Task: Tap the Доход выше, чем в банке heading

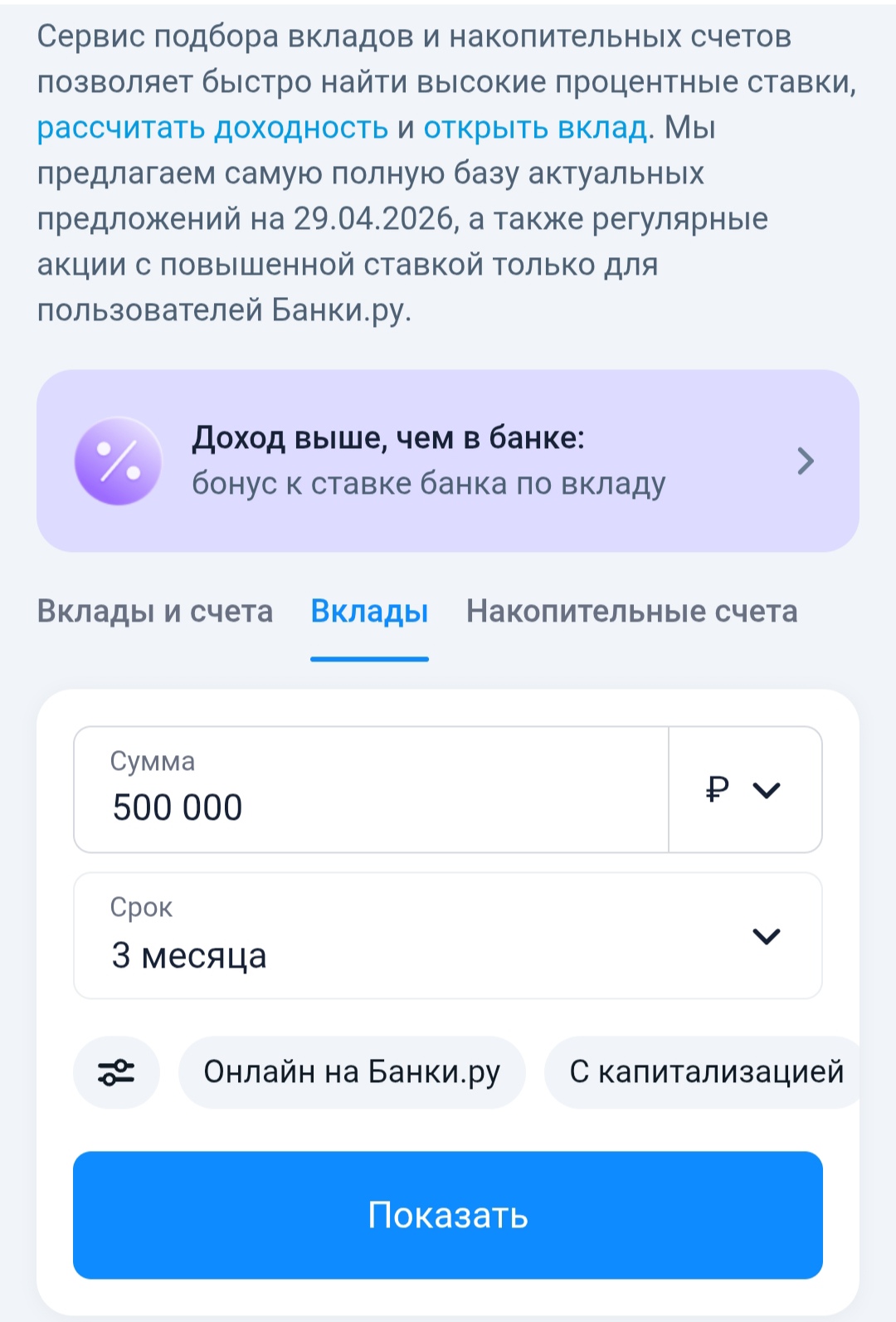Action: pos(388,437)
